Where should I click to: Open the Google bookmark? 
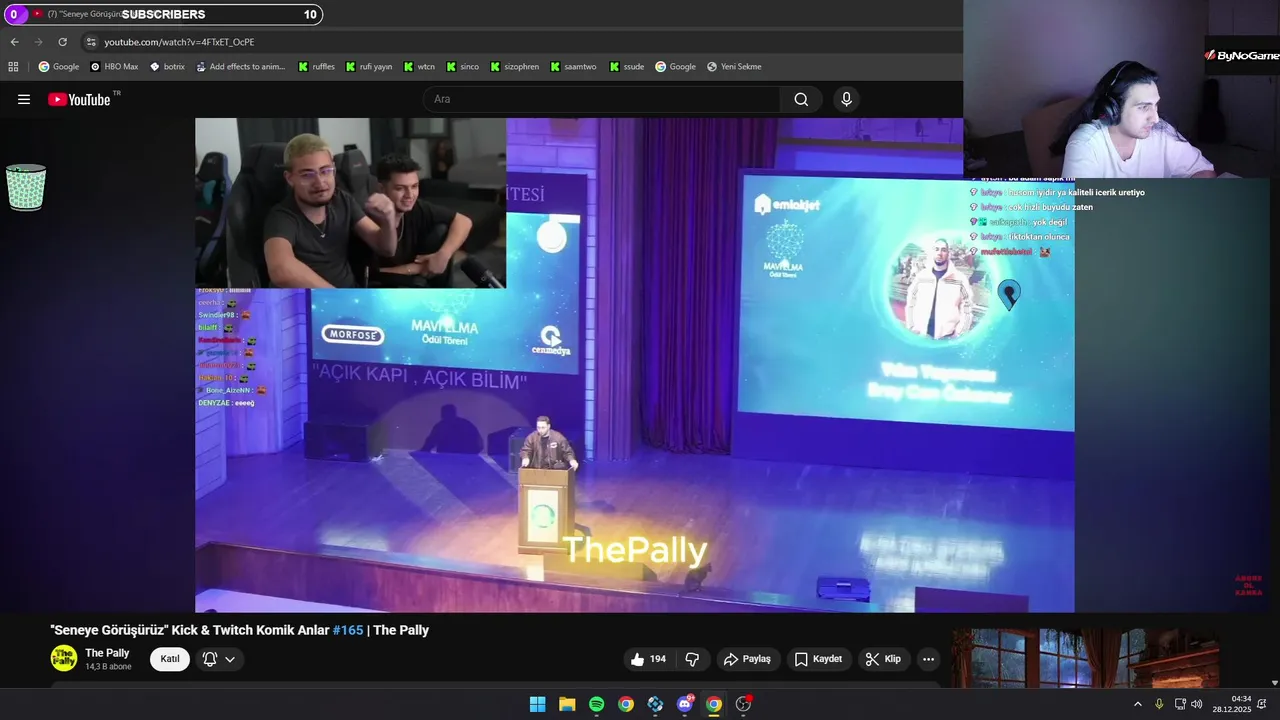(x=59, y=67)
